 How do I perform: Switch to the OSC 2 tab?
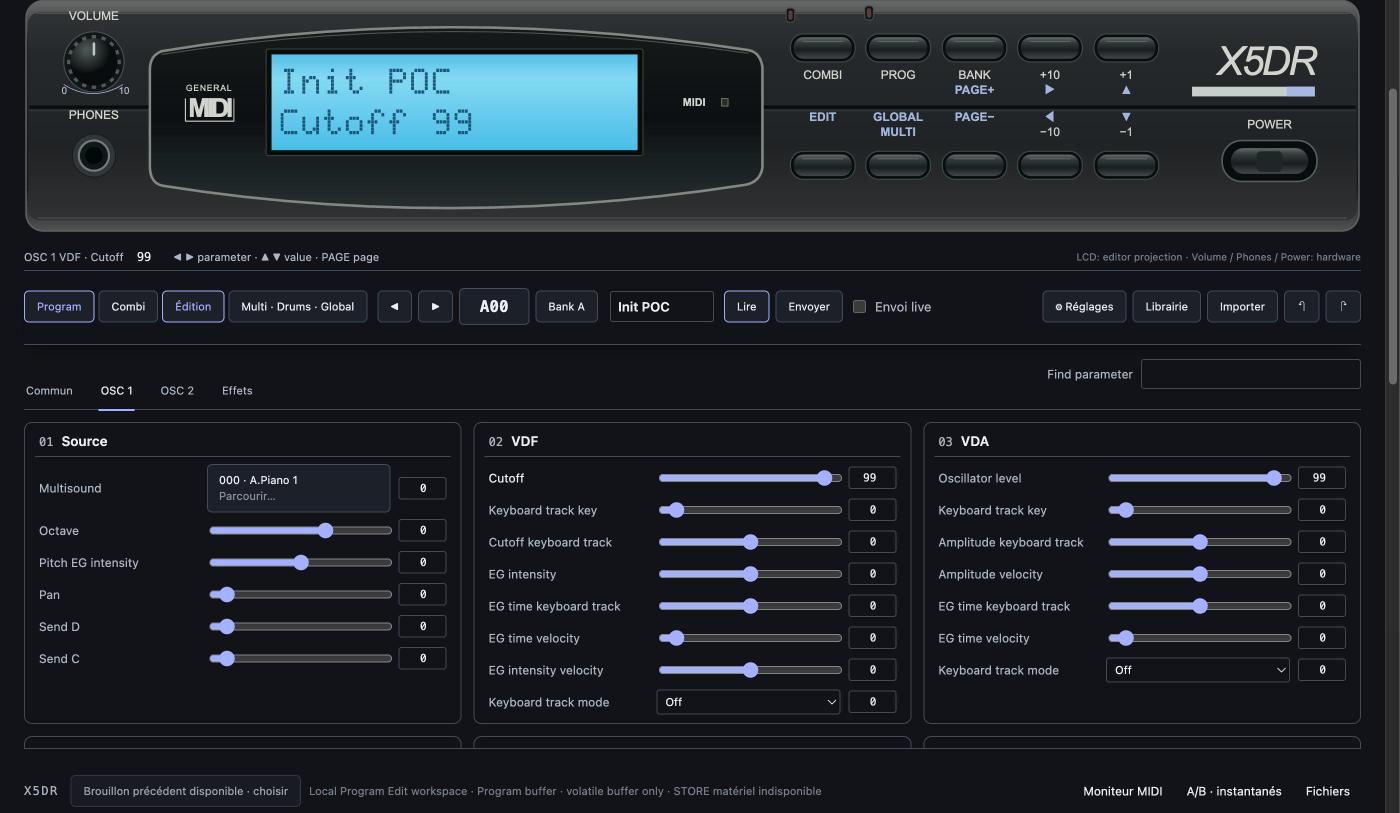coord(177,390)
